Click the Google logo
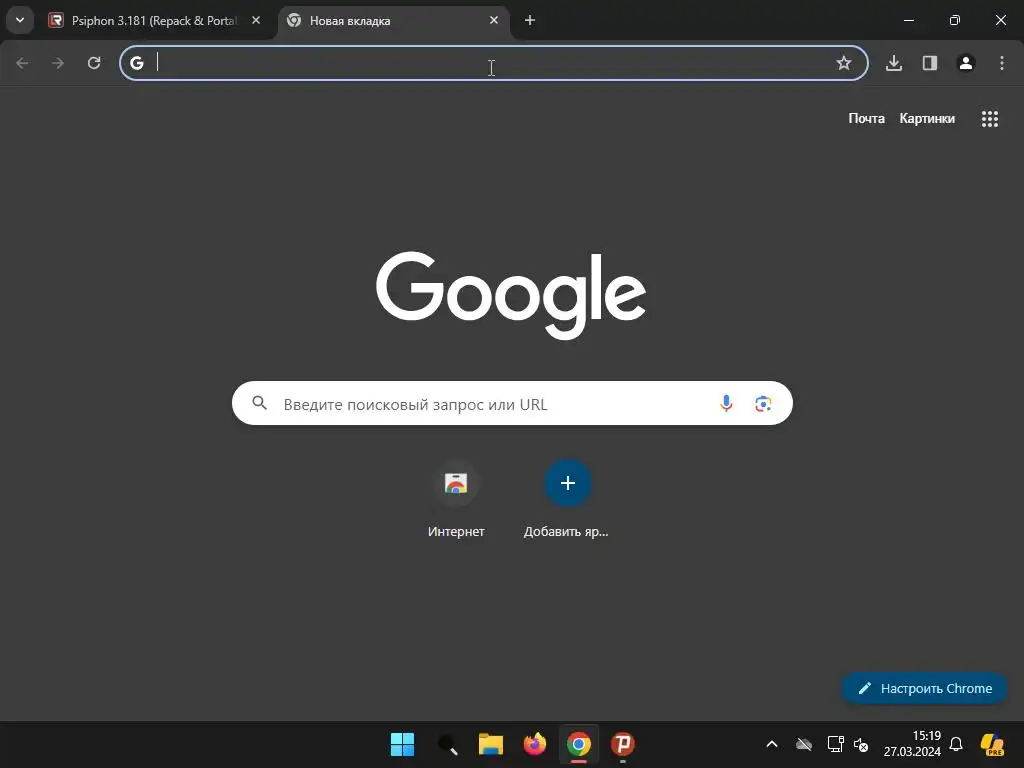This screenshot has height=768, width=1024. (511, 295)
